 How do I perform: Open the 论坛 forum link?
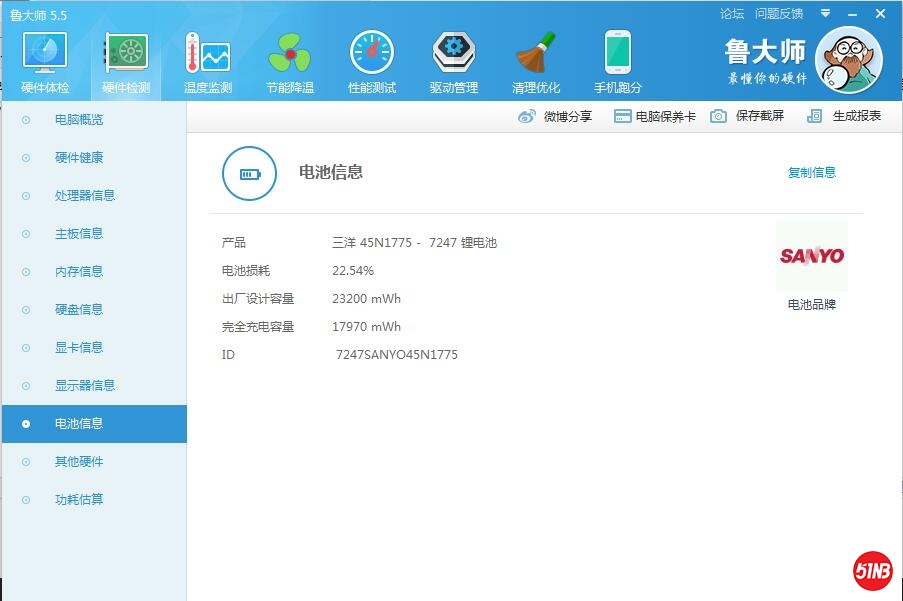pyautogui.click(x=732, y=14)
